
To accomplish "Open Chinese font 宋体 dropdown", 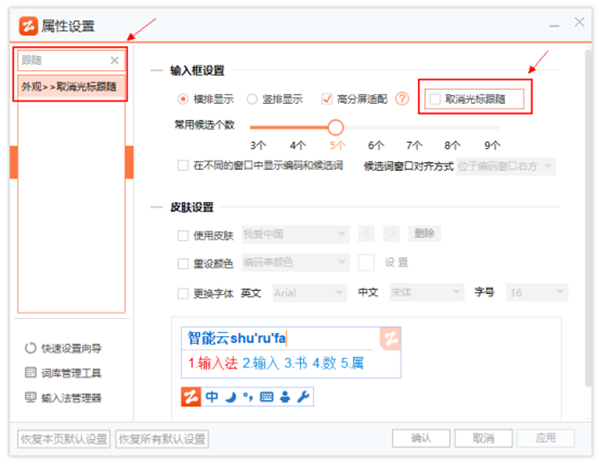I will (x=427, y=292).
